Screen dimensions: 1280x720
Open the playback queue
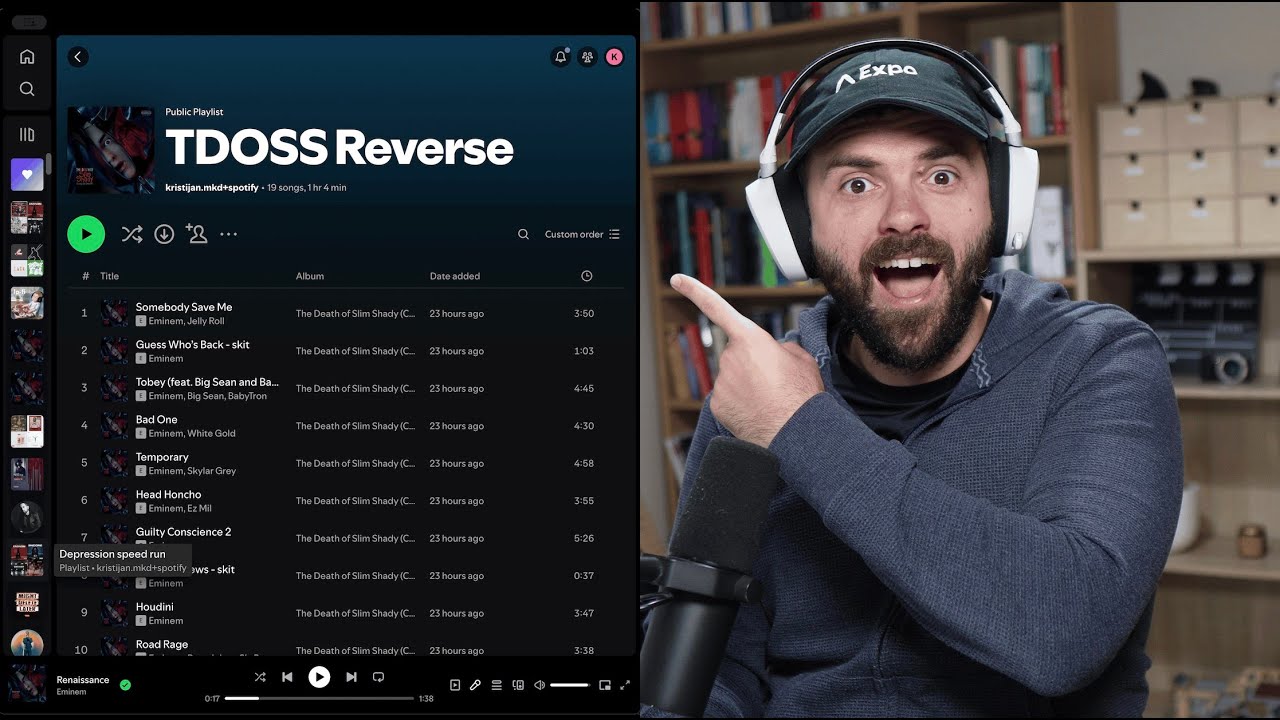pos(496,685)
